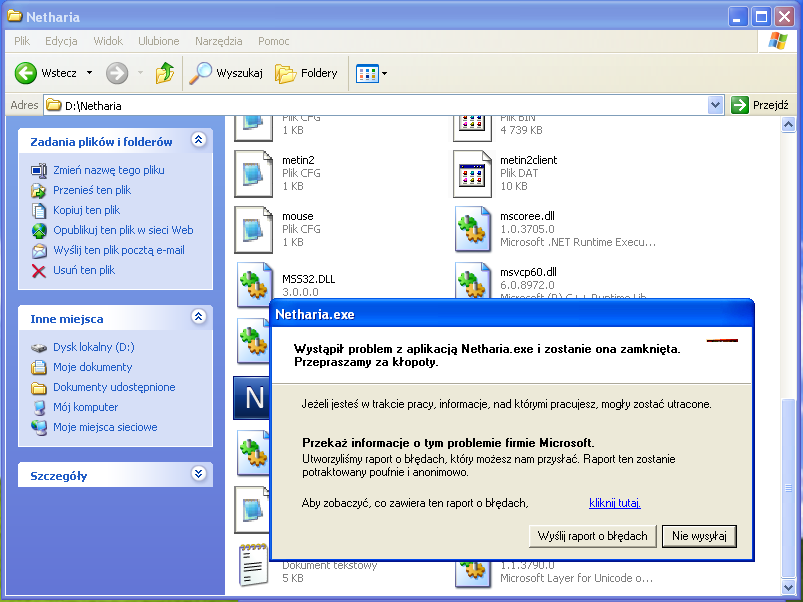Select the mouse CFG file icon
The width and height of the screenshot is (803, 602).
[x=253, y=229]
